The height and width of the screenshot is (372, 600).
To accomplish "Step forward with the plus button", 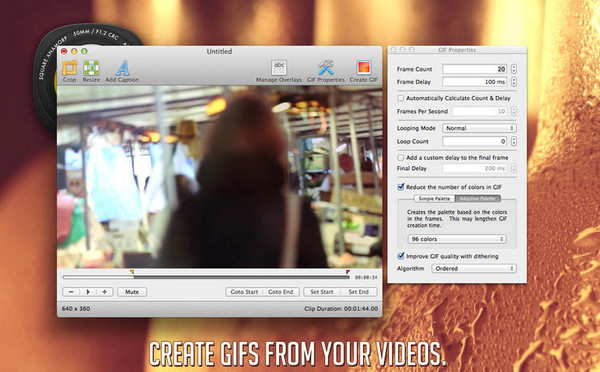I will pyautogui.click(x=104, y=292).
